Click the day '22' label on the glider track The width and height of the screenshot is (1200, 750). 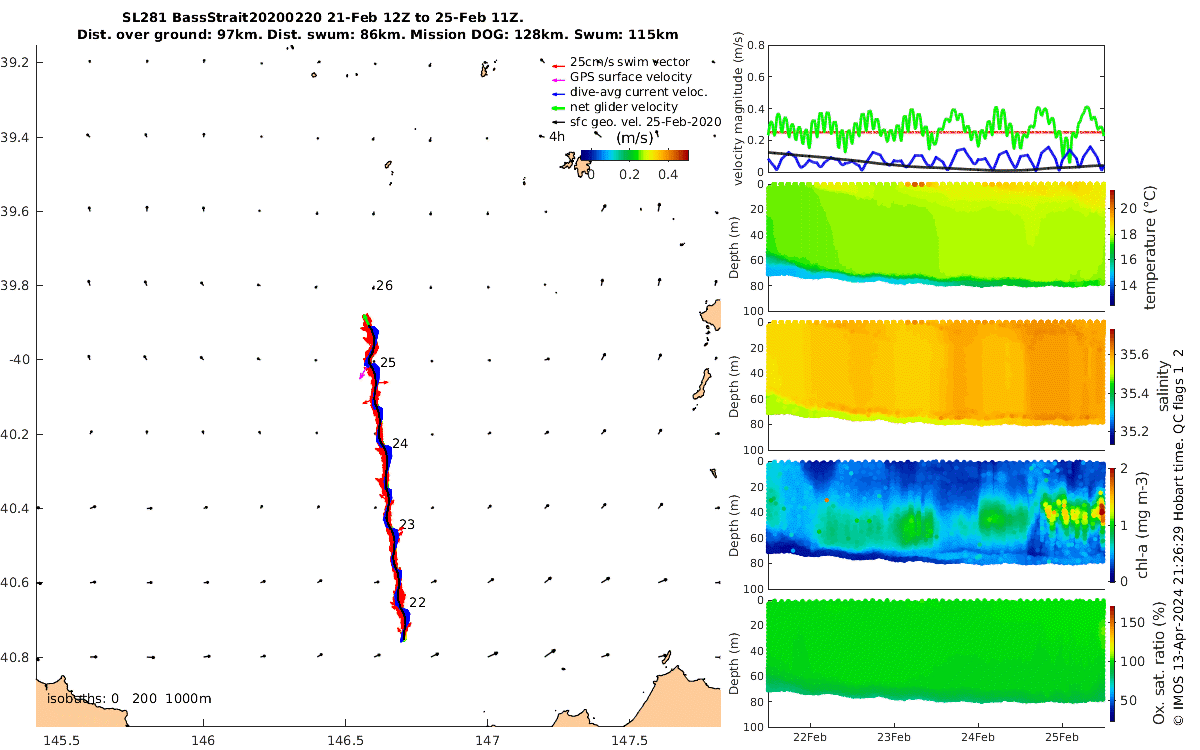tap(417, 602)
